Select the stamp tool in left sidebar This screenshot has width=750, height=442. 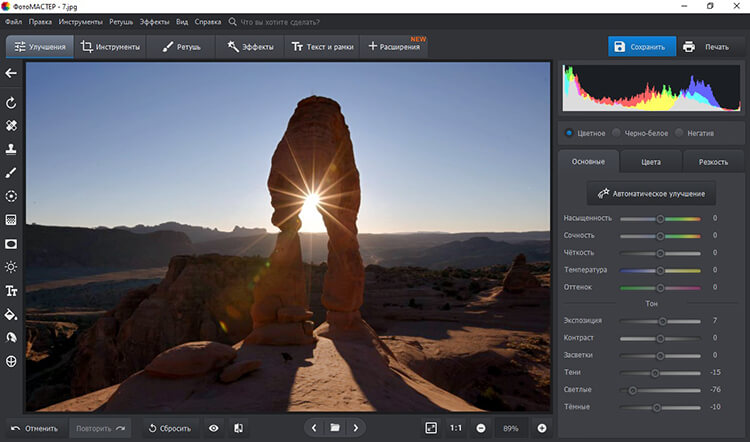(x=11, y=149)
